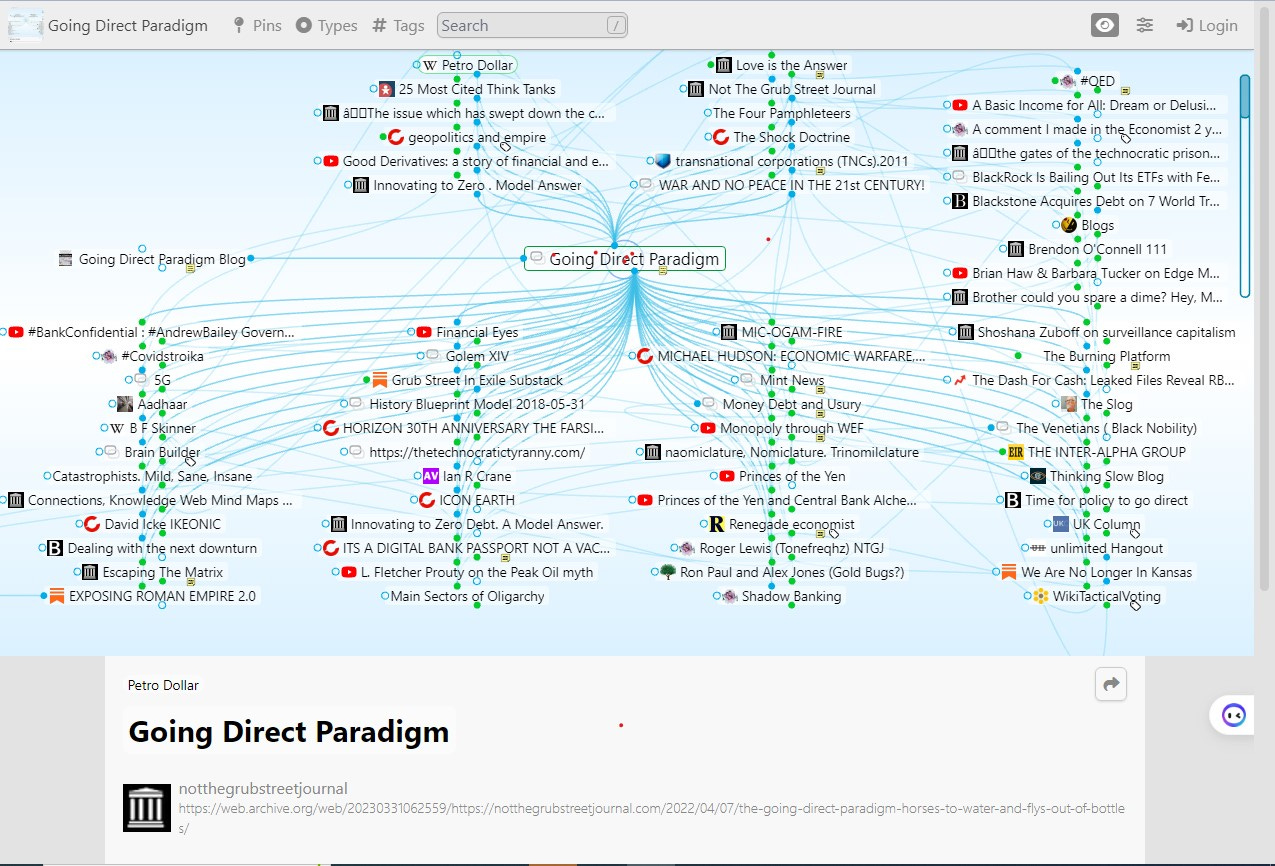The width and height of the screenshot is (1275, 866).
Task: Click the WikiTacticalVoting flower icon
Action: [x=1040, y=596]
